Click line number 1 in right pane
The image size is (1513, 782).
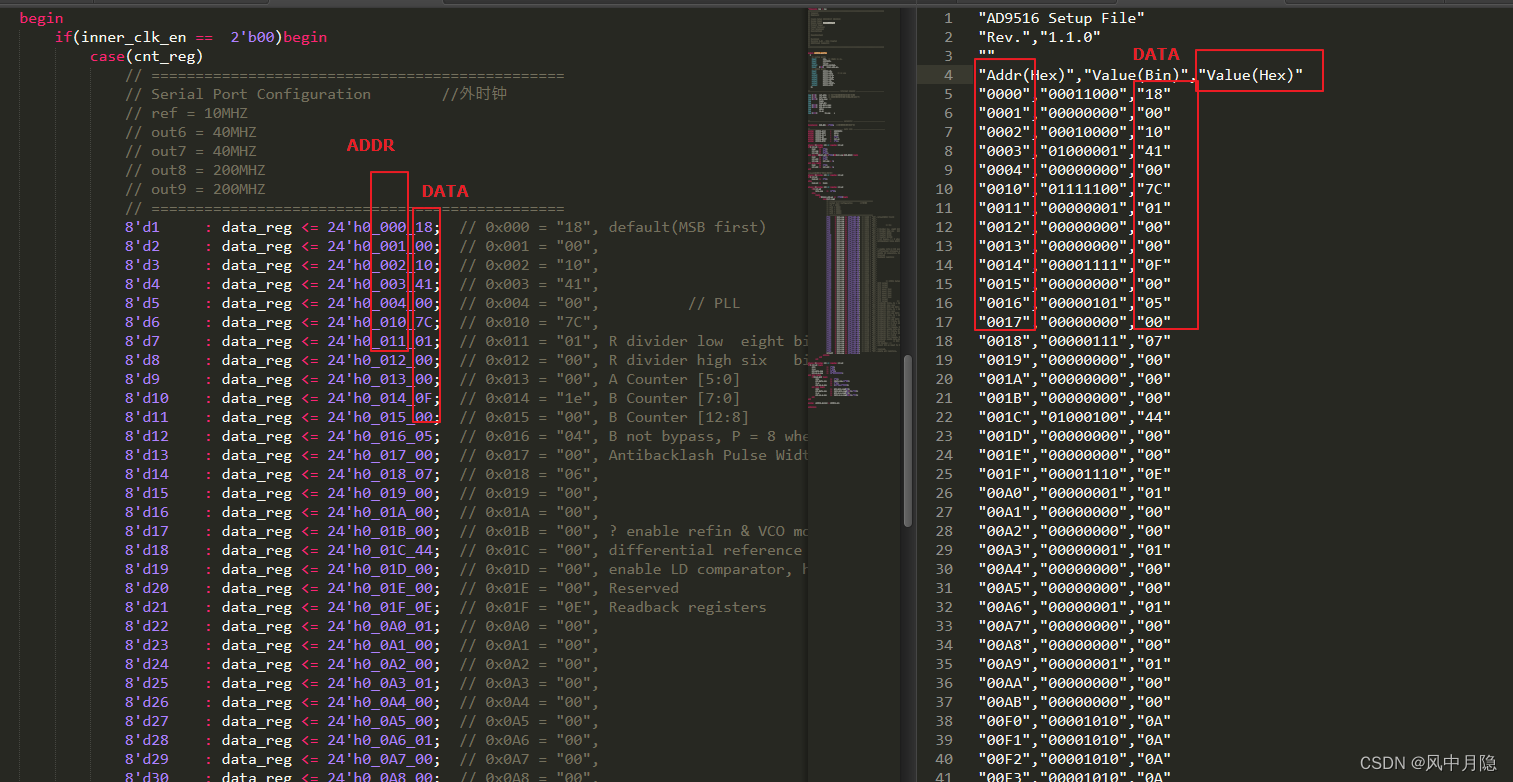coord(949,18)
